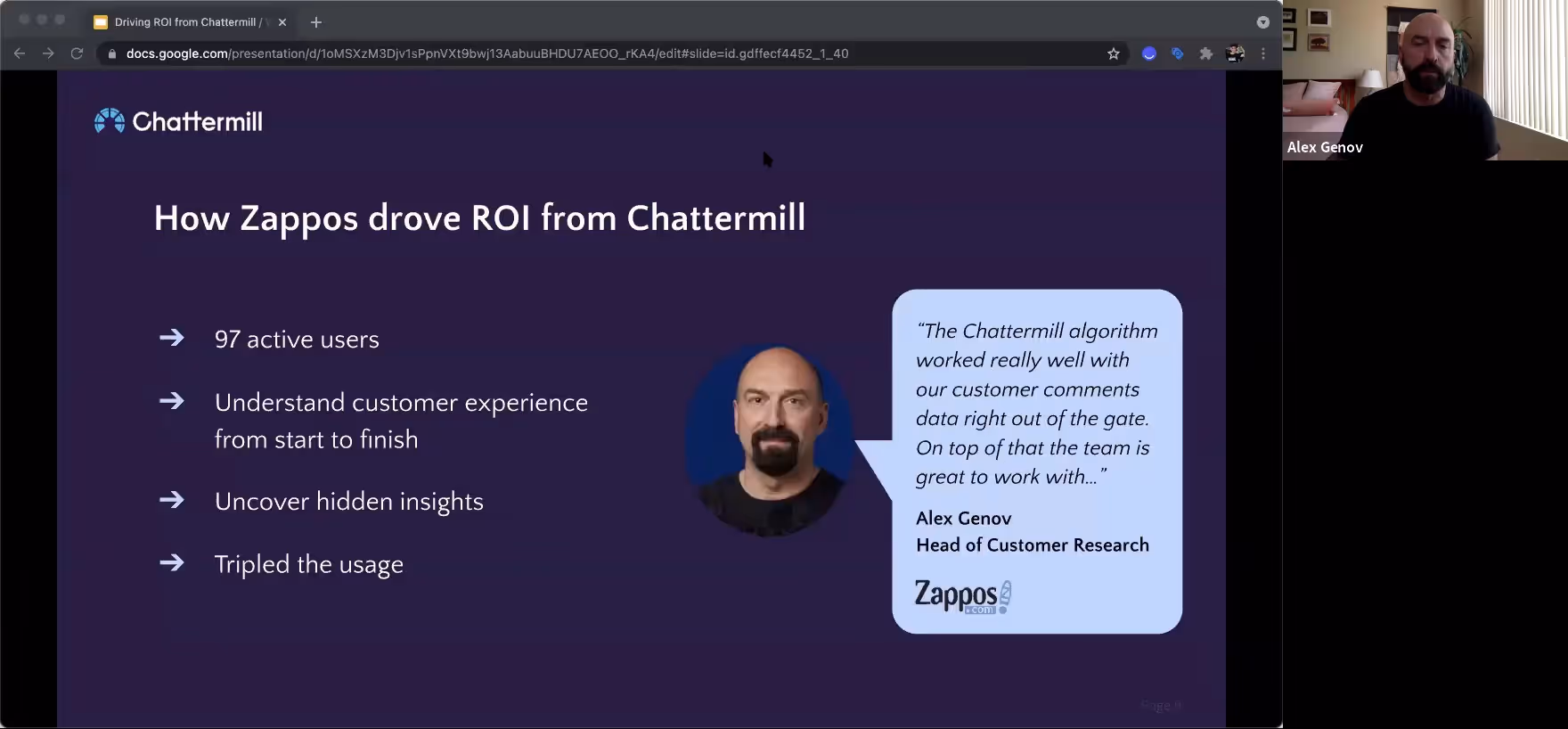Click Head of Customer Research text
Viewport: 1568px width, 729px height.
pyautogui.click(x=1033, y=545)
